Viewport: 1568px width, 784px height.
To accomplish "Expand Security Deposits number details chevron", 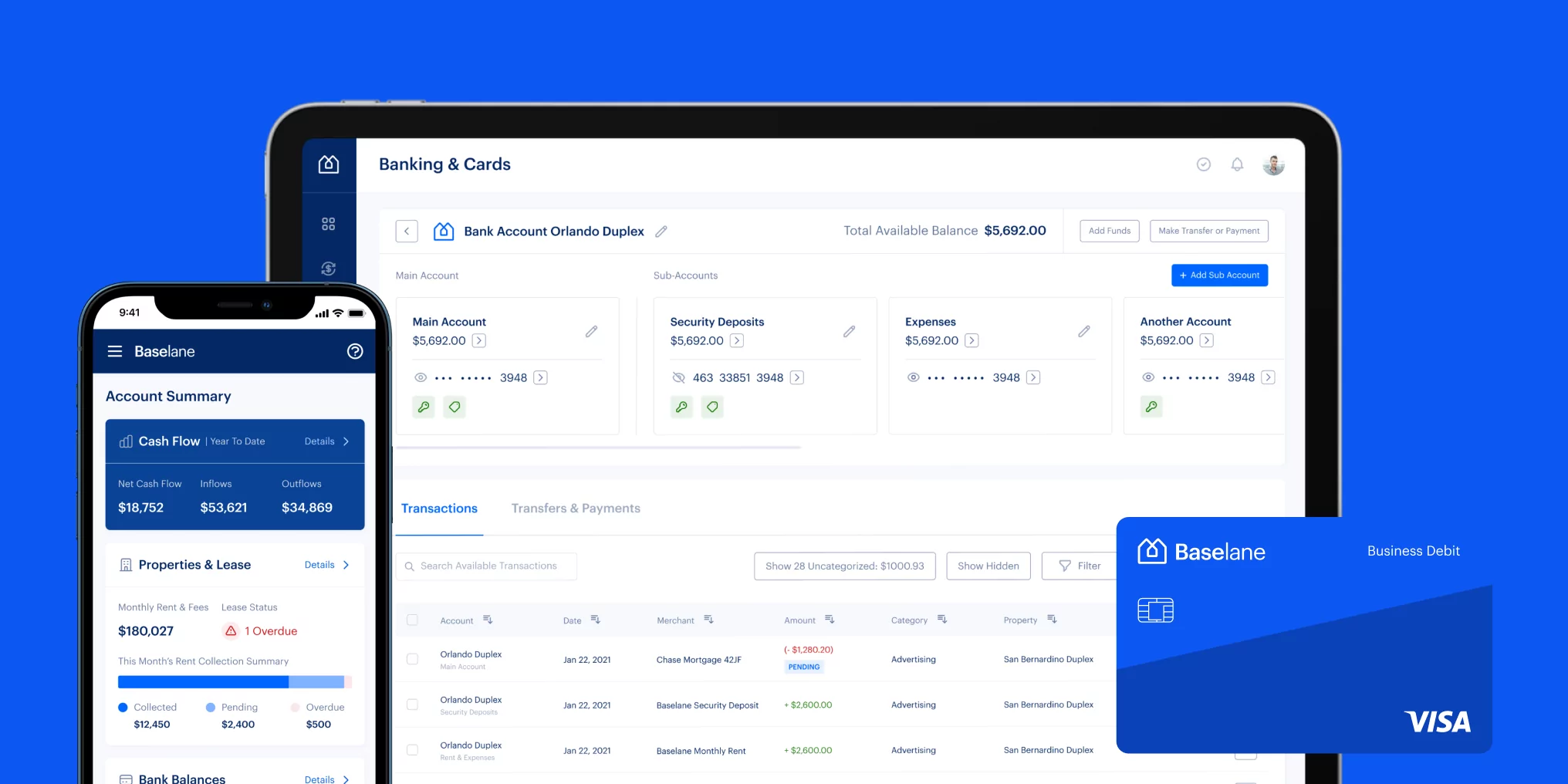I will pyautogui.click(x=797, y=377).
